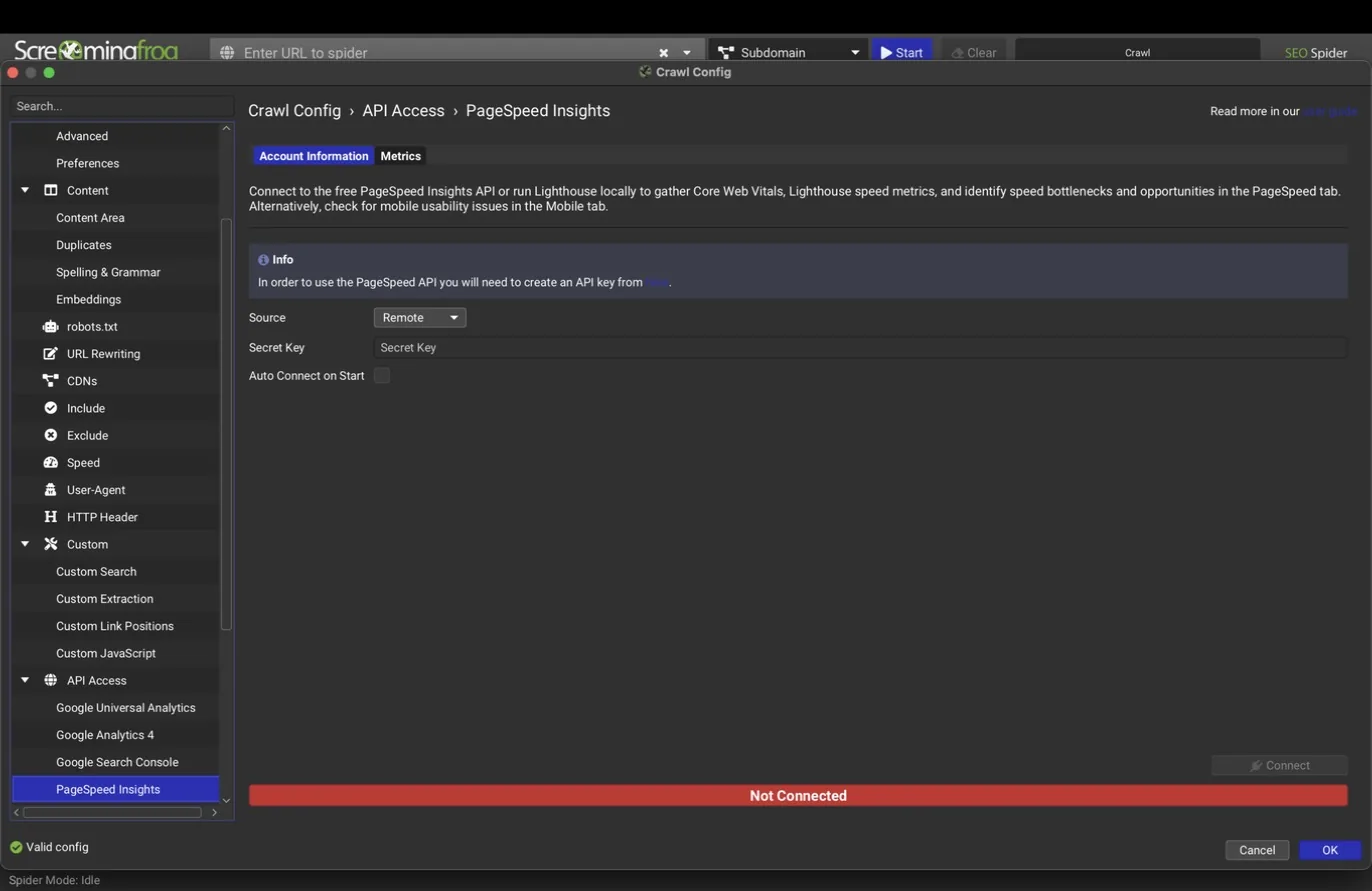Viewport: 1372px width, 891px height.
Task: Click the Subdomain hierarchy icon
Action: tap(726, 52)
